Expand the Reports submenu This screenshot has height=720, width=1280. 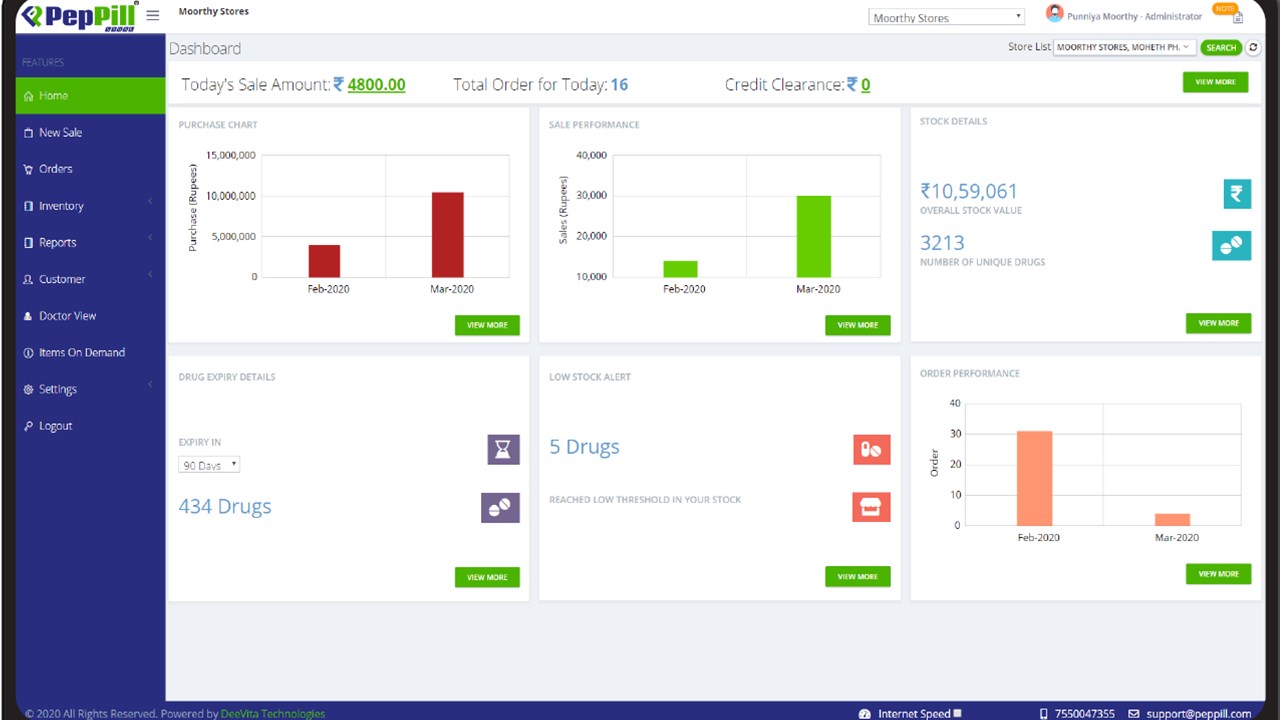90,242
